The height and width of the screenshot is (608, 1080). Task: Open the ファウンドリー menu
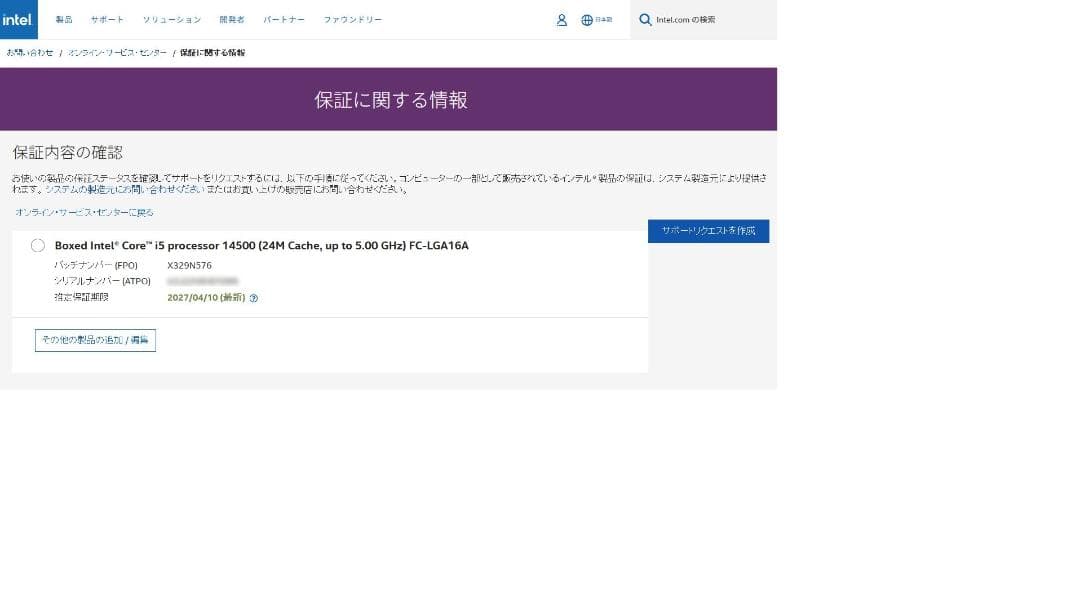pyautogui.click(x=352, y=20)
